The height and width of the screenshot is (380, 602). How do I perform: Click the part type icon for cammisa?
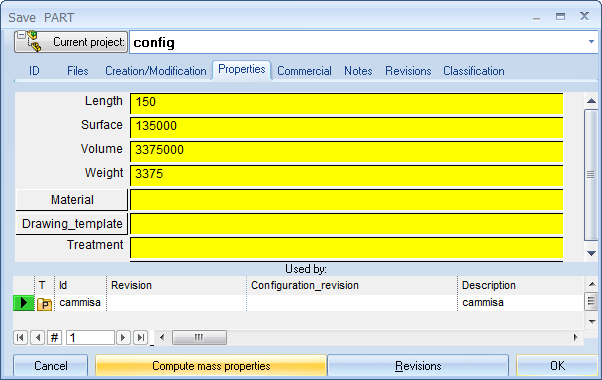[45, 304]
